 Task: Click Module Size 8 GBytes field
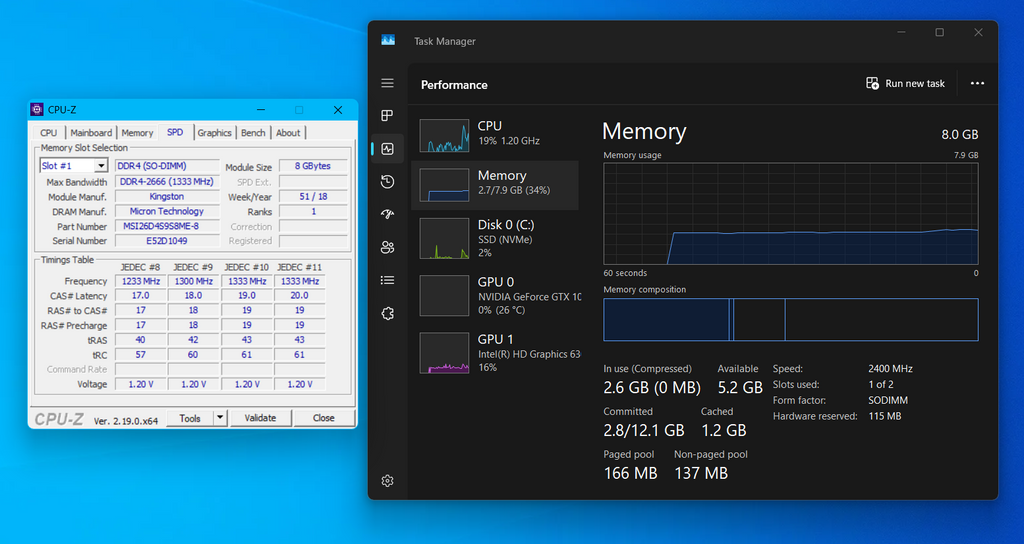313,166
